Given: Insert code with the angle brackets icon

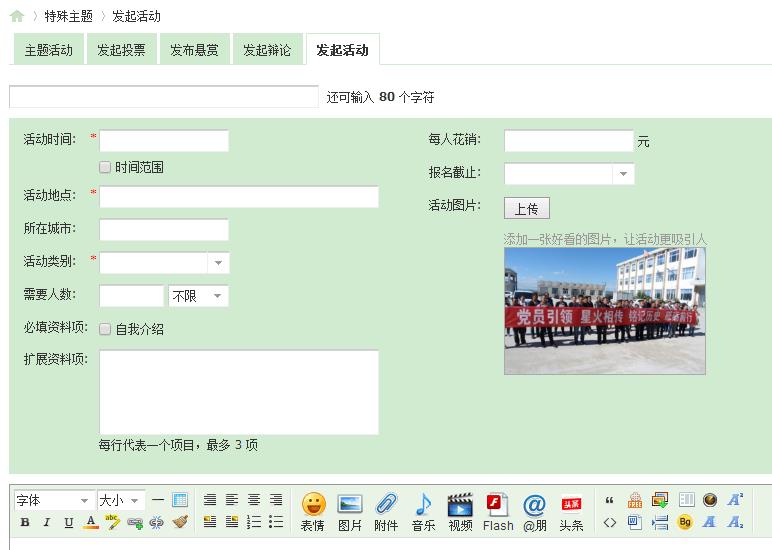Looking at the screenshot, I should tap(610, 522).
